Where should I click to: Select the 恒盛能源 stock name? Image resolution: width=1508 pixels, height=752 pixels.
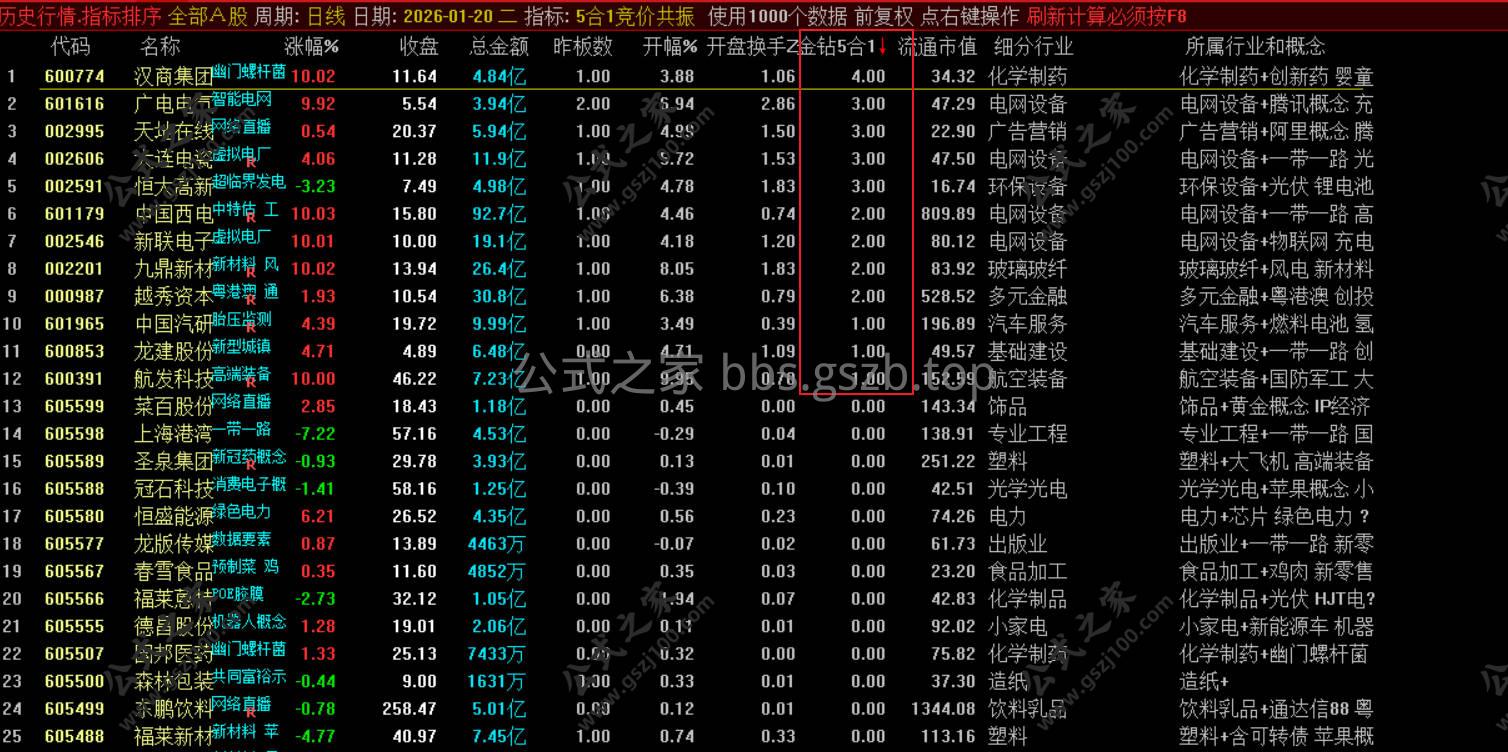tap(174, 516)
